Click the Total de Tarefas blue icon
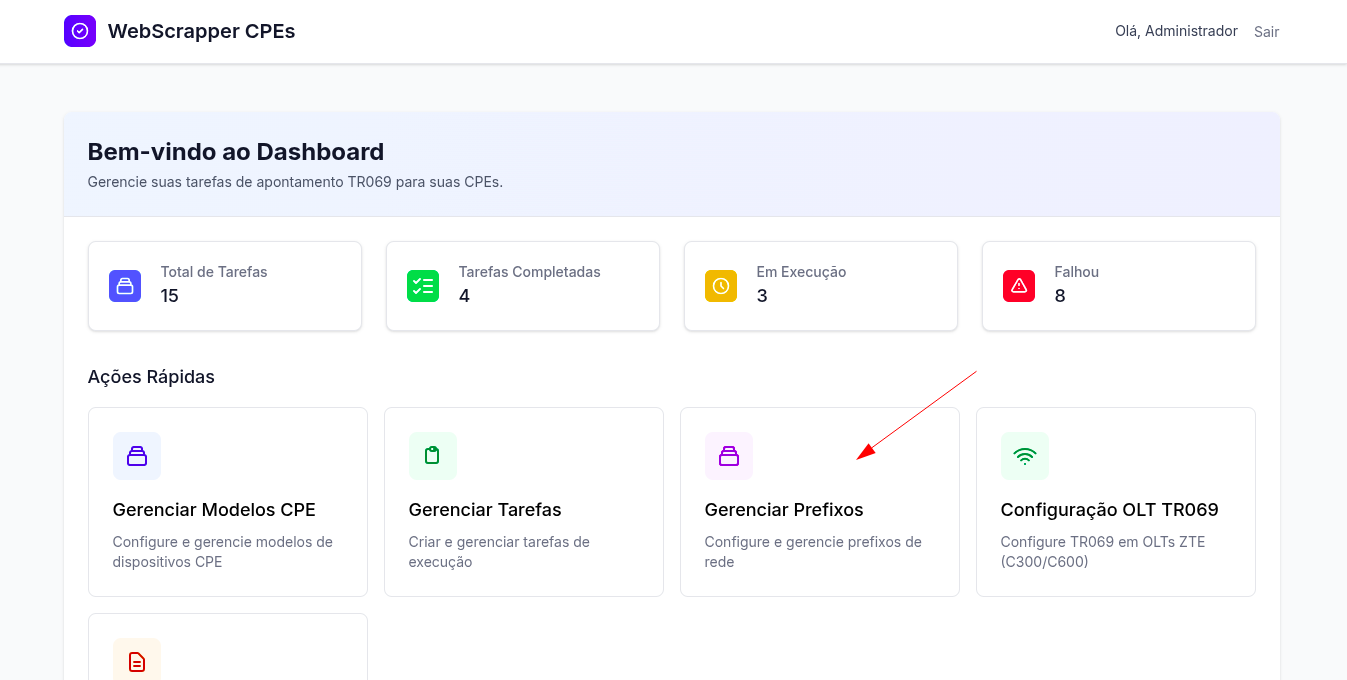 tap(125, 286)
